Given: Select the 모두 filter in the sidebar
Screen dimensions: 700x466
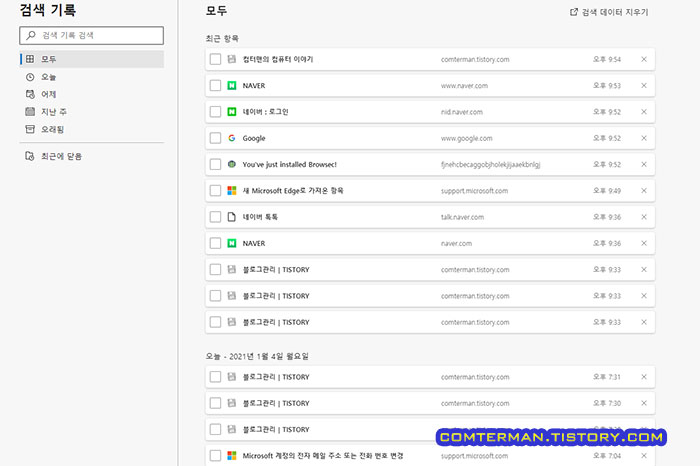Looking at the screenshot, I should tap(92, 59).
